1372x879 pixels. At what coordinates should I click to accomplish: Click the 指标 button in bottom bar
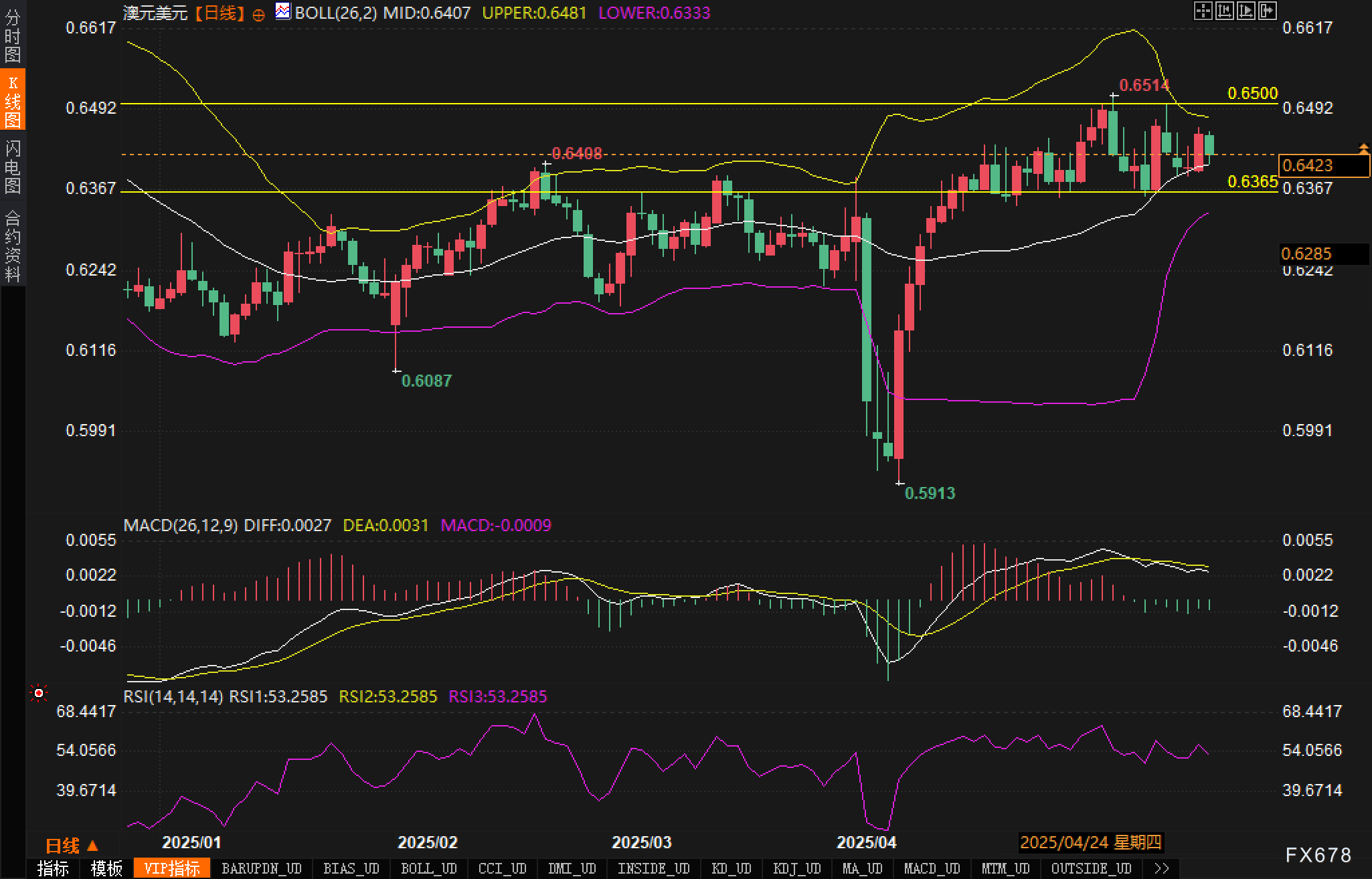click(53, 868)
